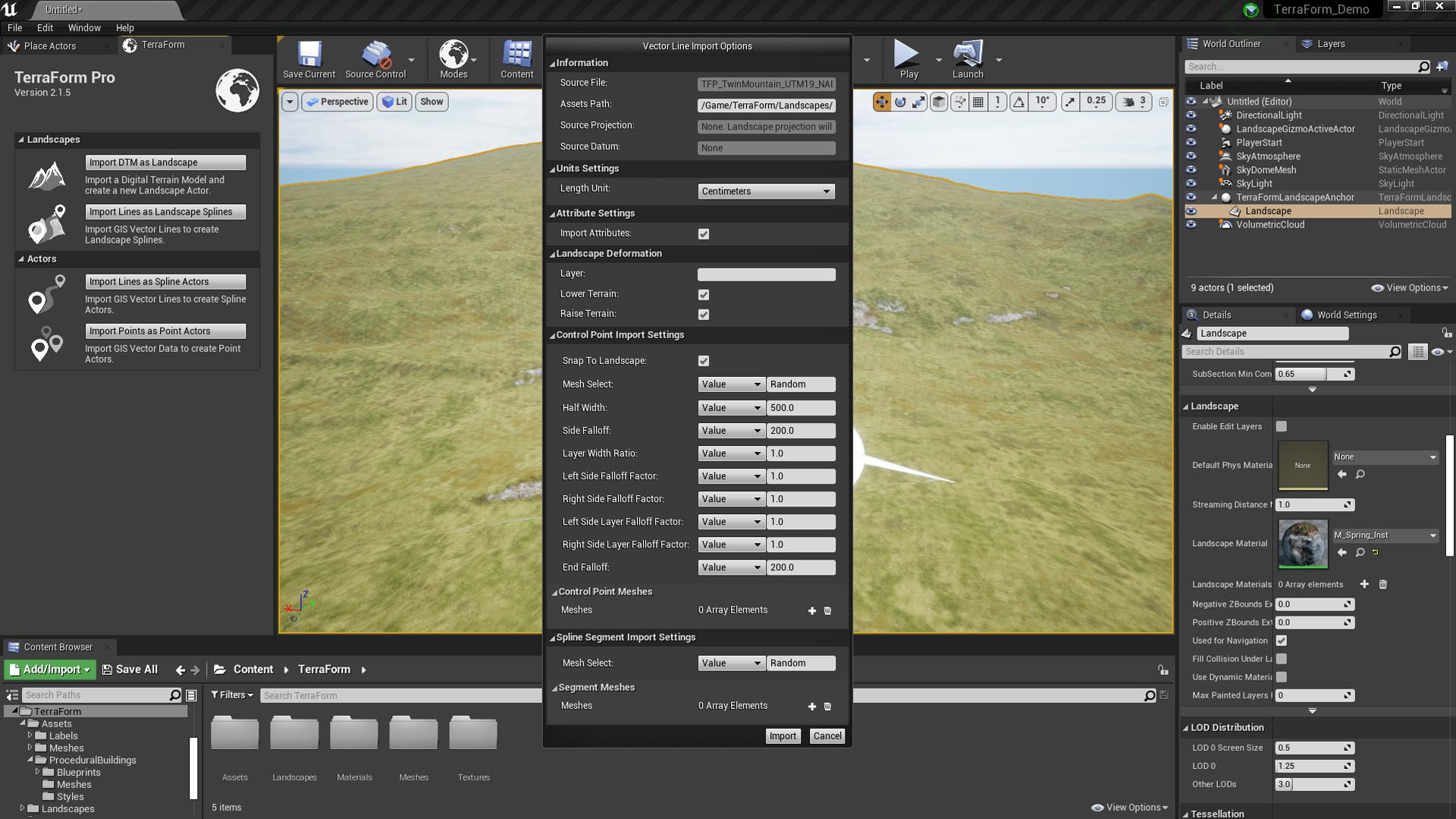Screen dimensions: 1456x819
Task: Toggle the translate gizmo in the viewport
Action: [x=882, y=102]
